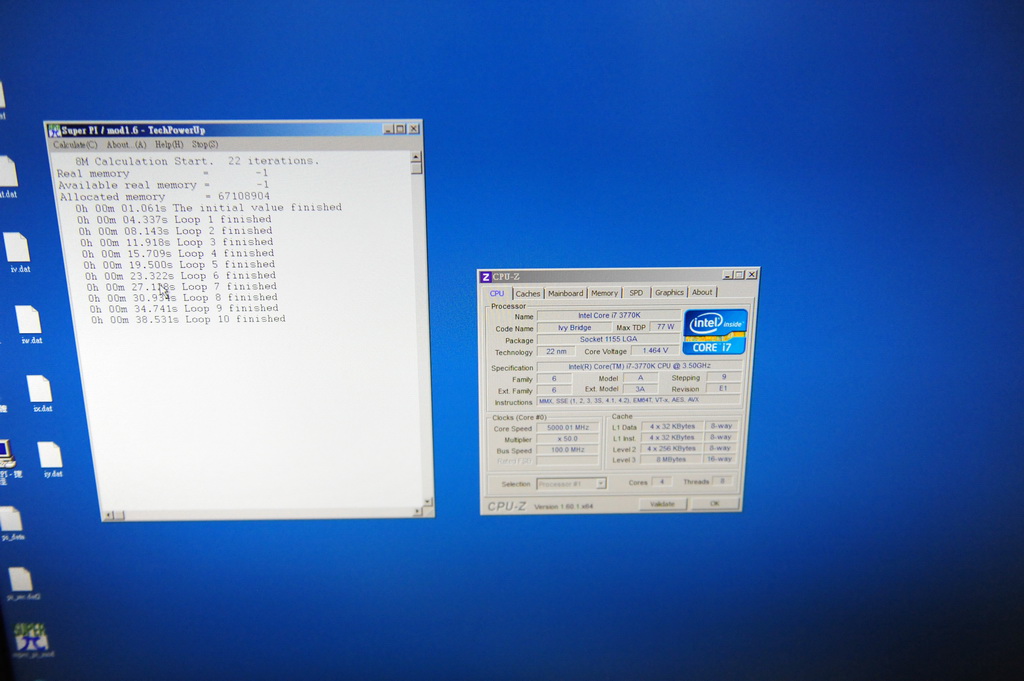Minimize the CPU-Z window
This screenshot has width=1024, height=681.
click(728, 275)
